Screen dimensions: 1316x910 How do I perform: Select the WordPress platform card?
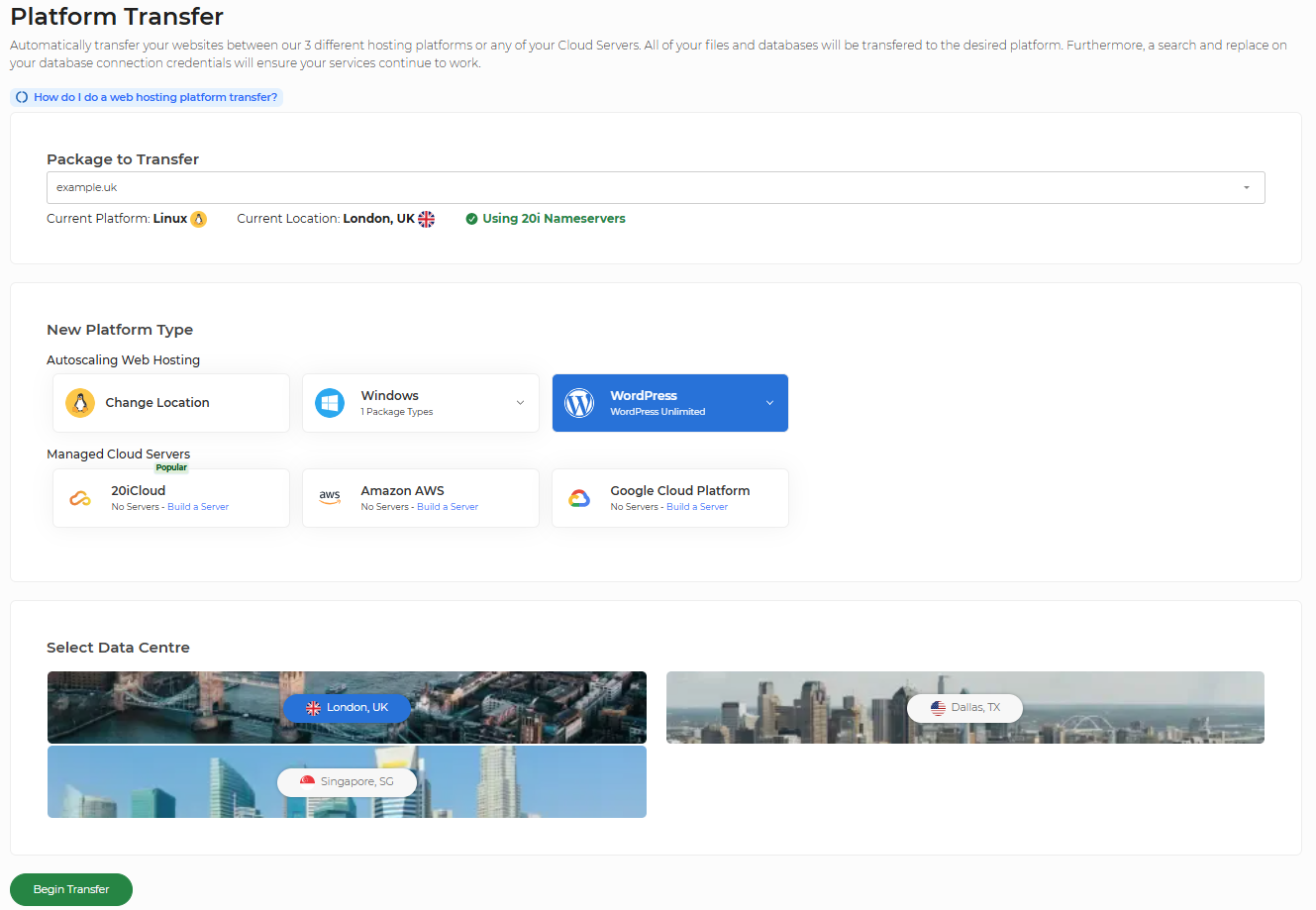658,403
